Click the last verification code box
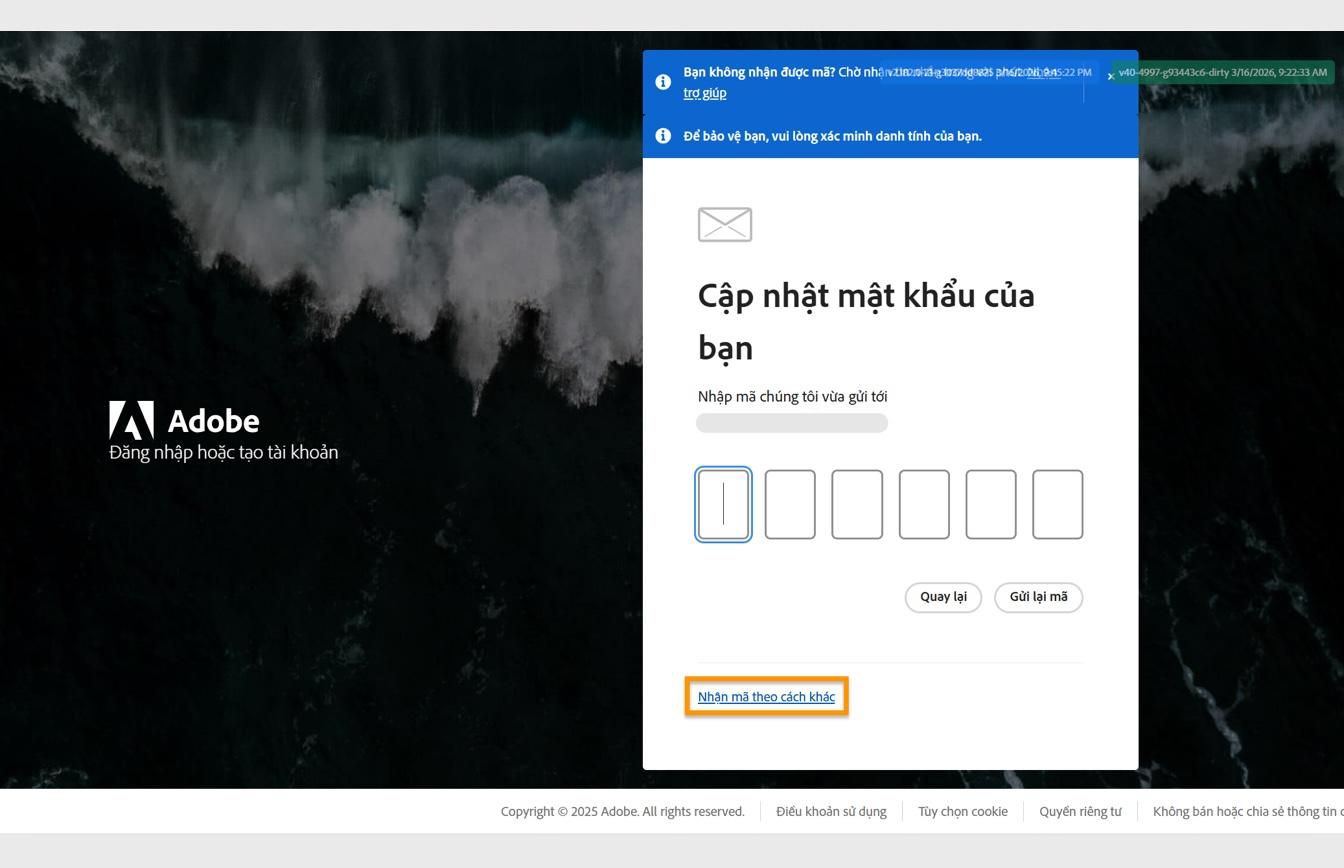The height and width of the screenshot is (868, 1344). (1058, 504)
